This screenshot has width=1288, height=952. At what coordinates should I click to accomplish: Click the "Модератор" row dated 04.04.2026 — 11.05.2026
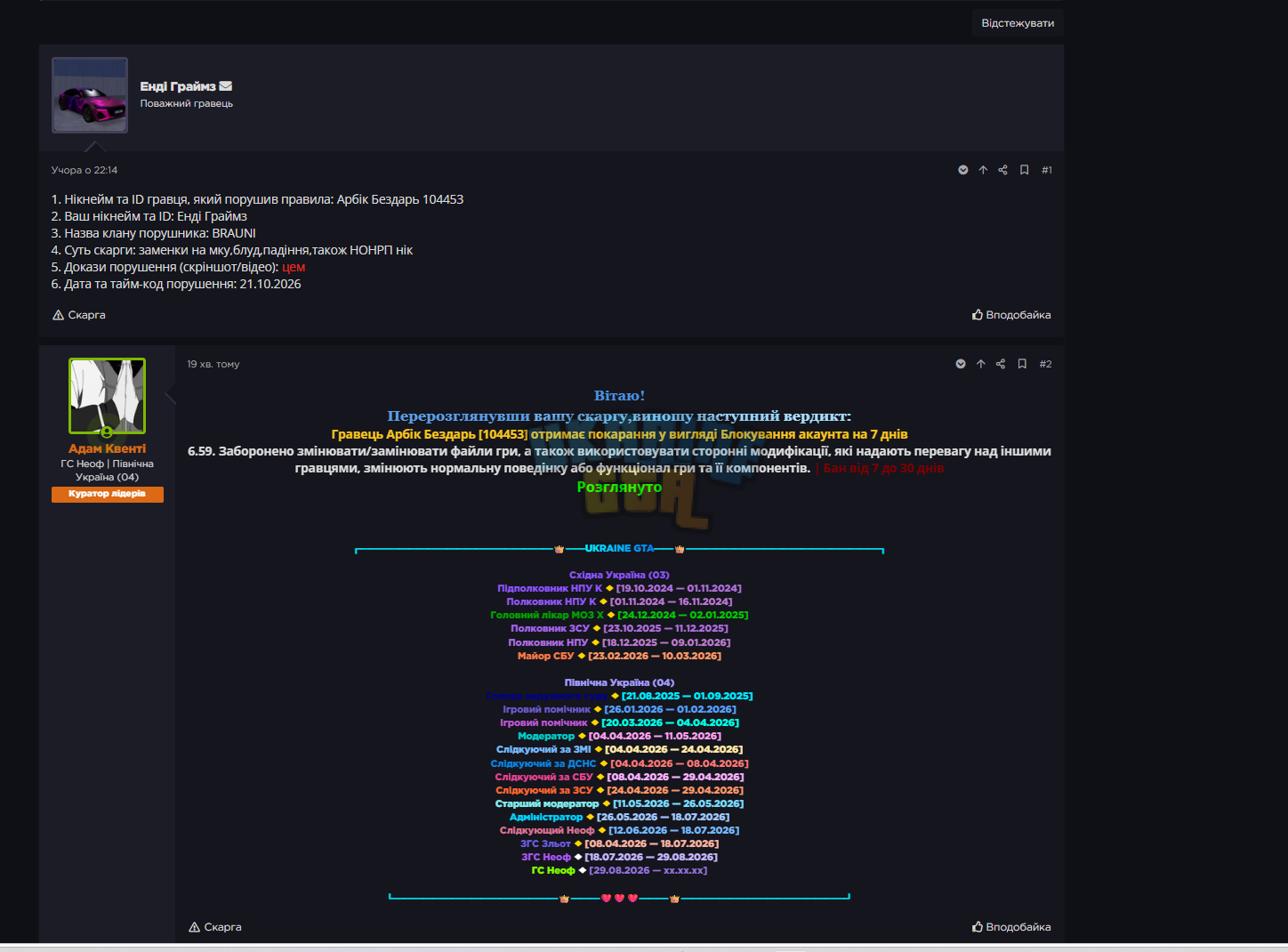[x=619, y=736]
